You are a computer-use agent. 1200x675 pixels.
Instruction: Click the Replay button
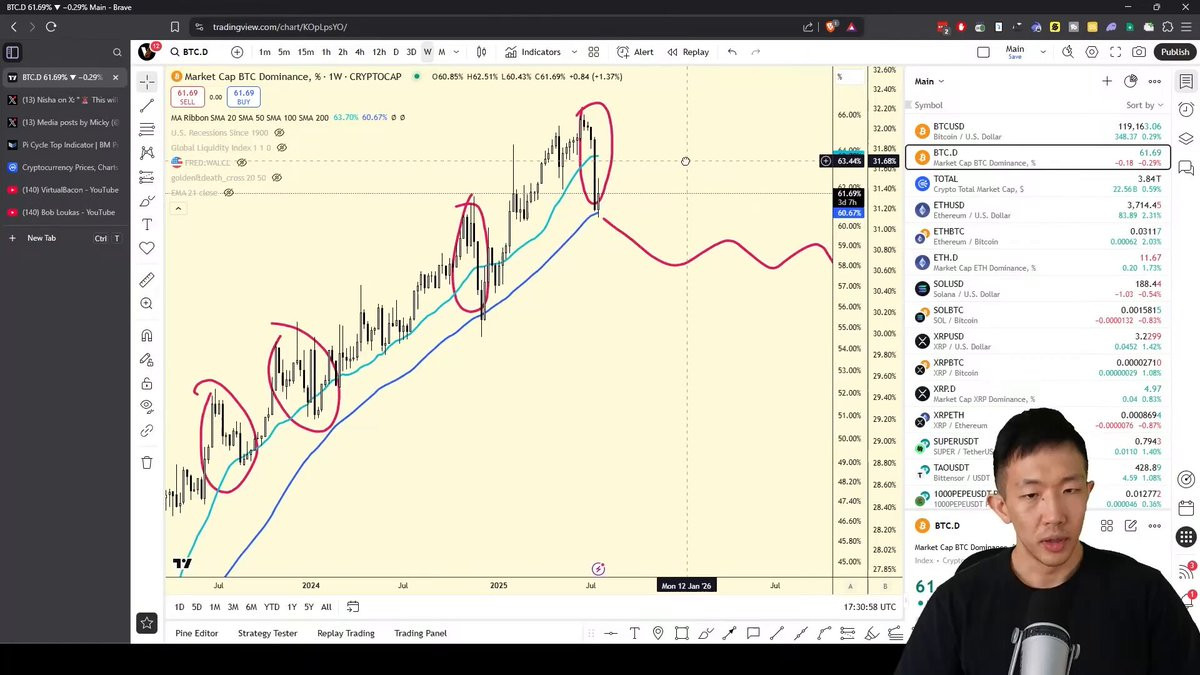(x=688, y=52)
